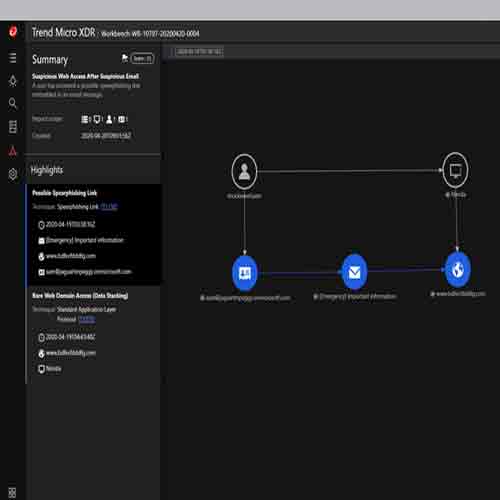Viewport: 500px width, 500px height.
Task: Click the email subject label under the envelope node
Action: [x=355, y=296]
